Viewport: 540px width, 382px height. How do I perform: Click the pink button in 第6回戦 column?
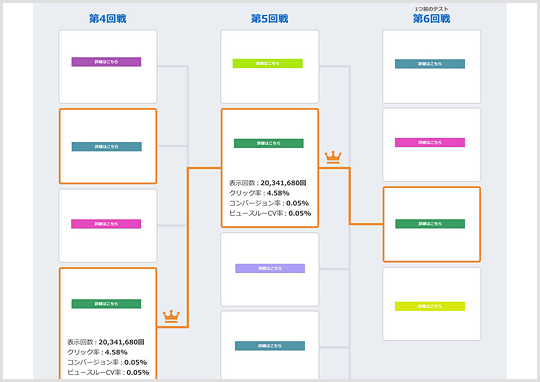(430, 143)
